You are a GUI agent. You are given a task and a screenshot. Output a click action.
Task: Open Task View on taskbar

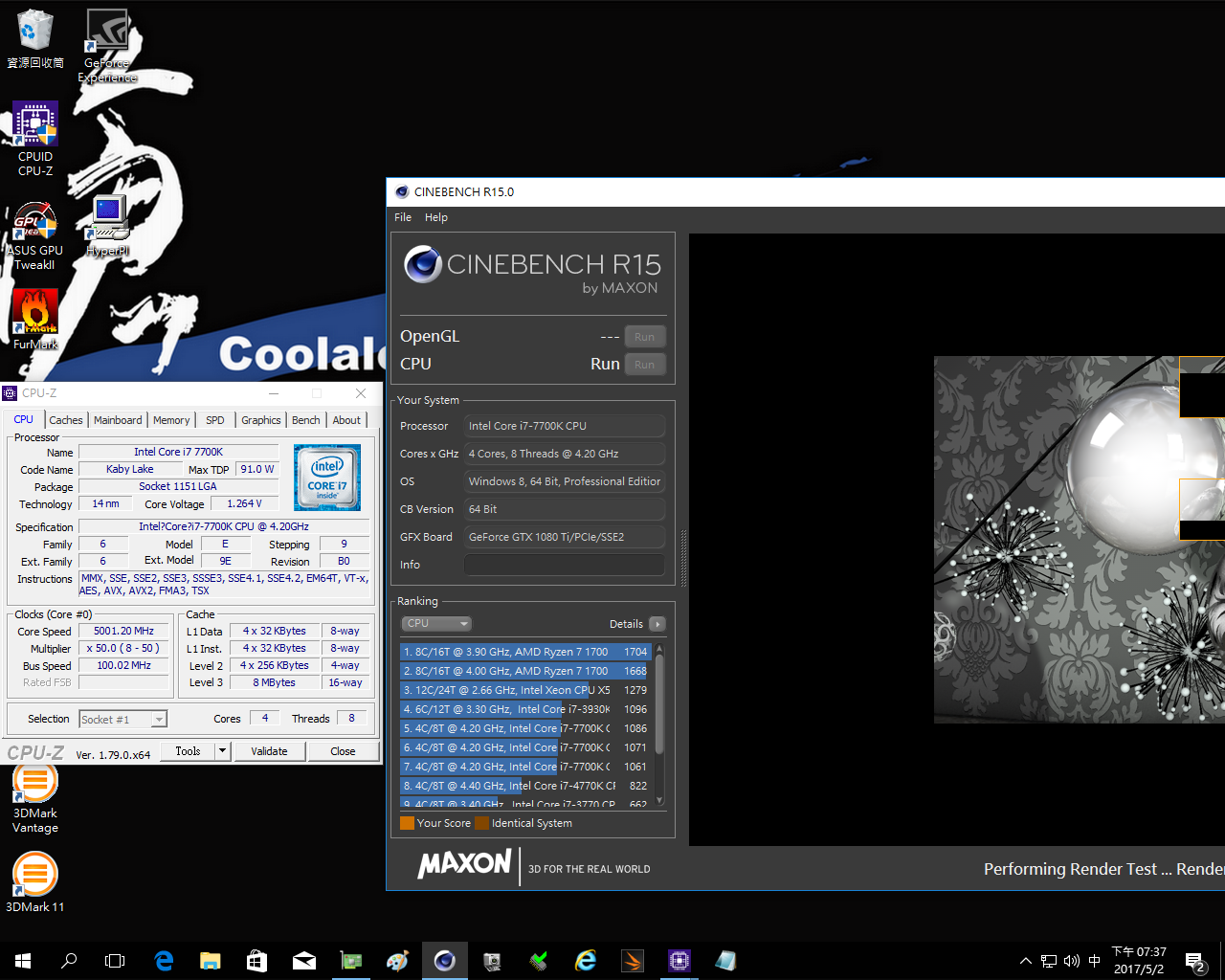115,961
